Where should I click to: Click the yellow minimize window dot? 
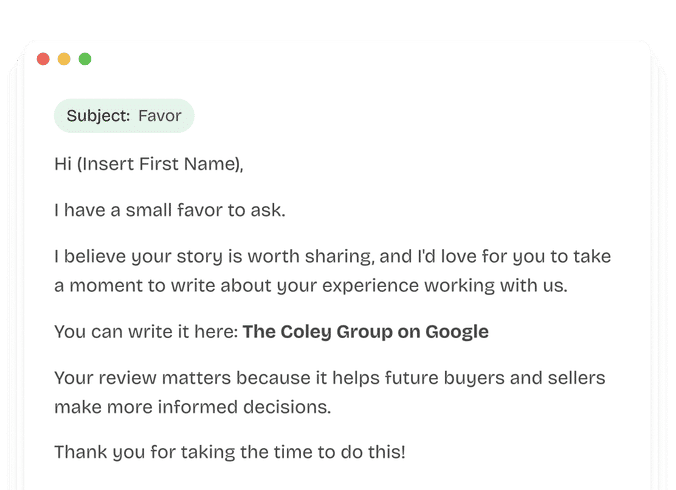tap(64, 59)
